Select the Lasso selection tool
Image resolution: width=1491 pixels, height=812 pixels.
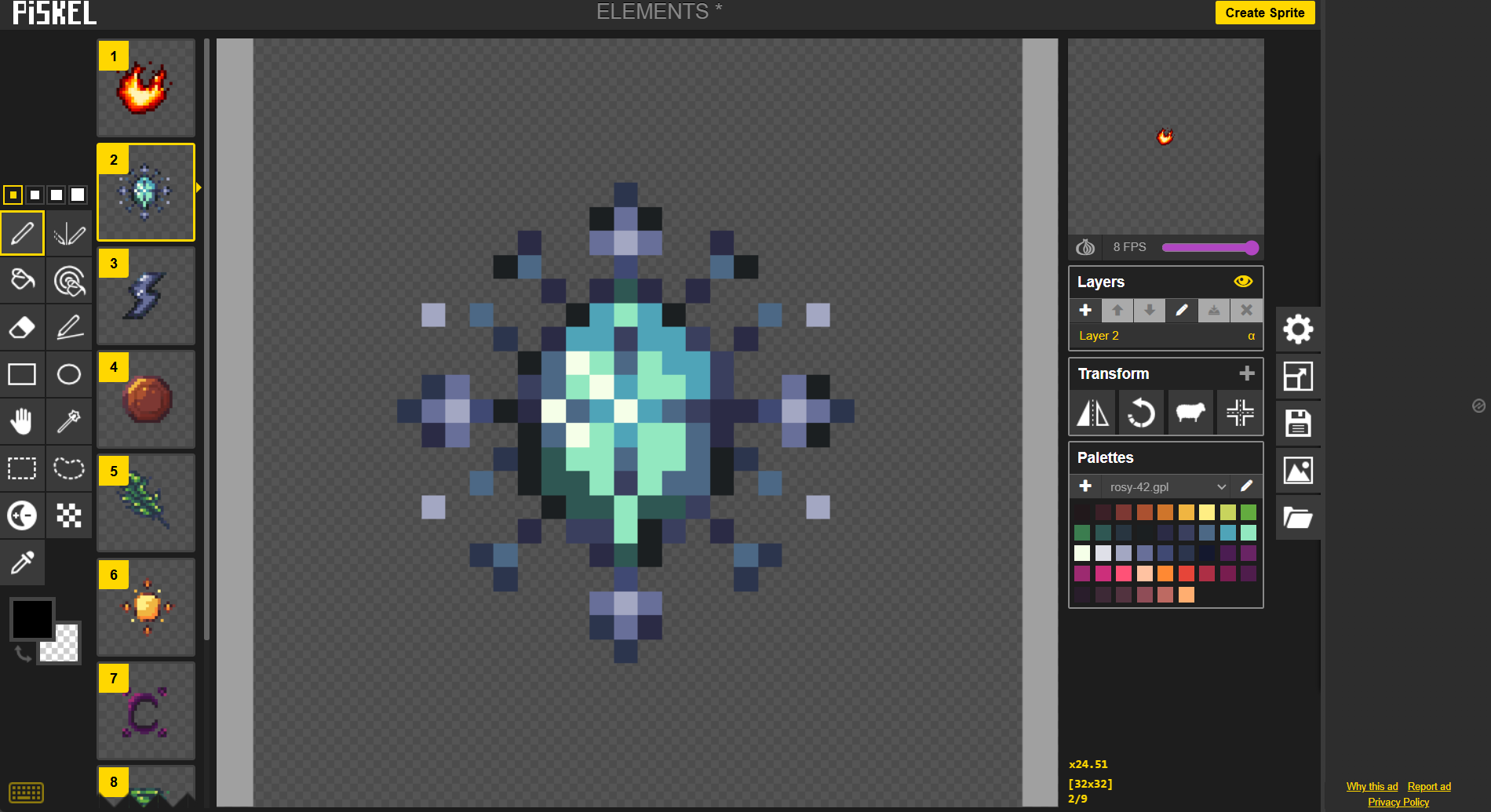[x=69, y=468]
